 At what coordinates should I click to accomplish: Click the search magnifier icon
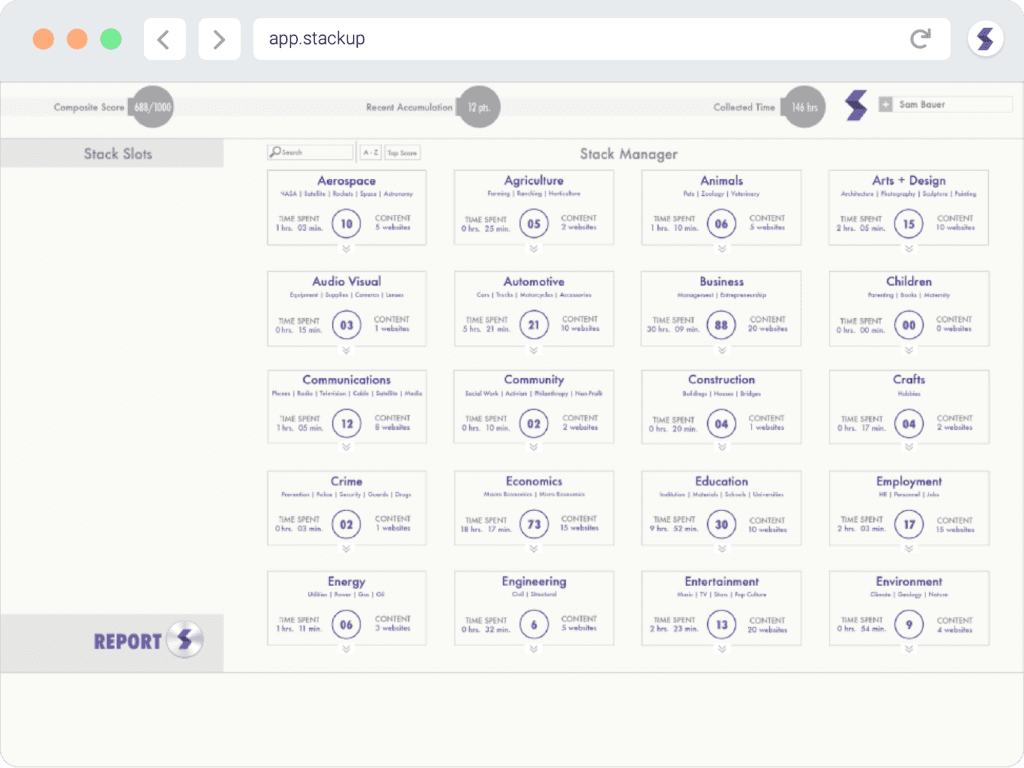point(275,151)
